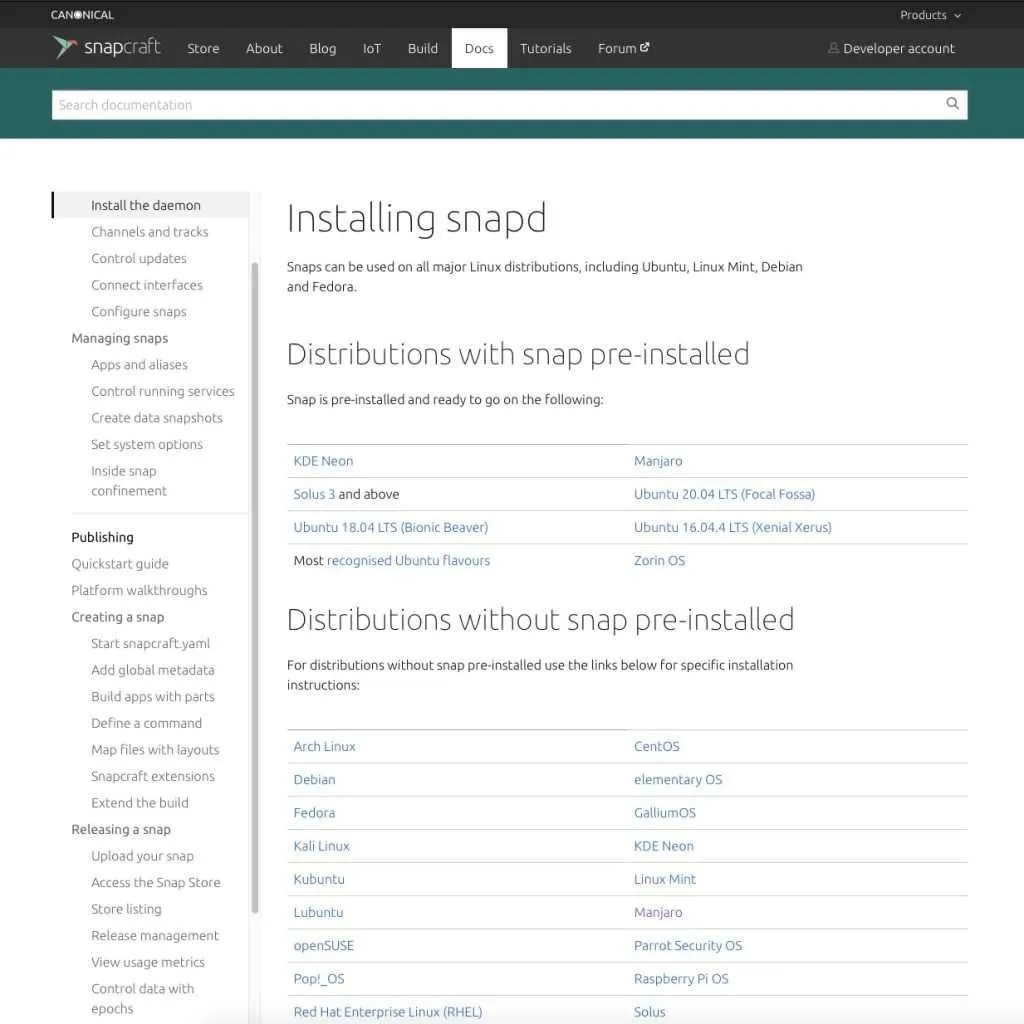Open Debian install instructions

314,780
